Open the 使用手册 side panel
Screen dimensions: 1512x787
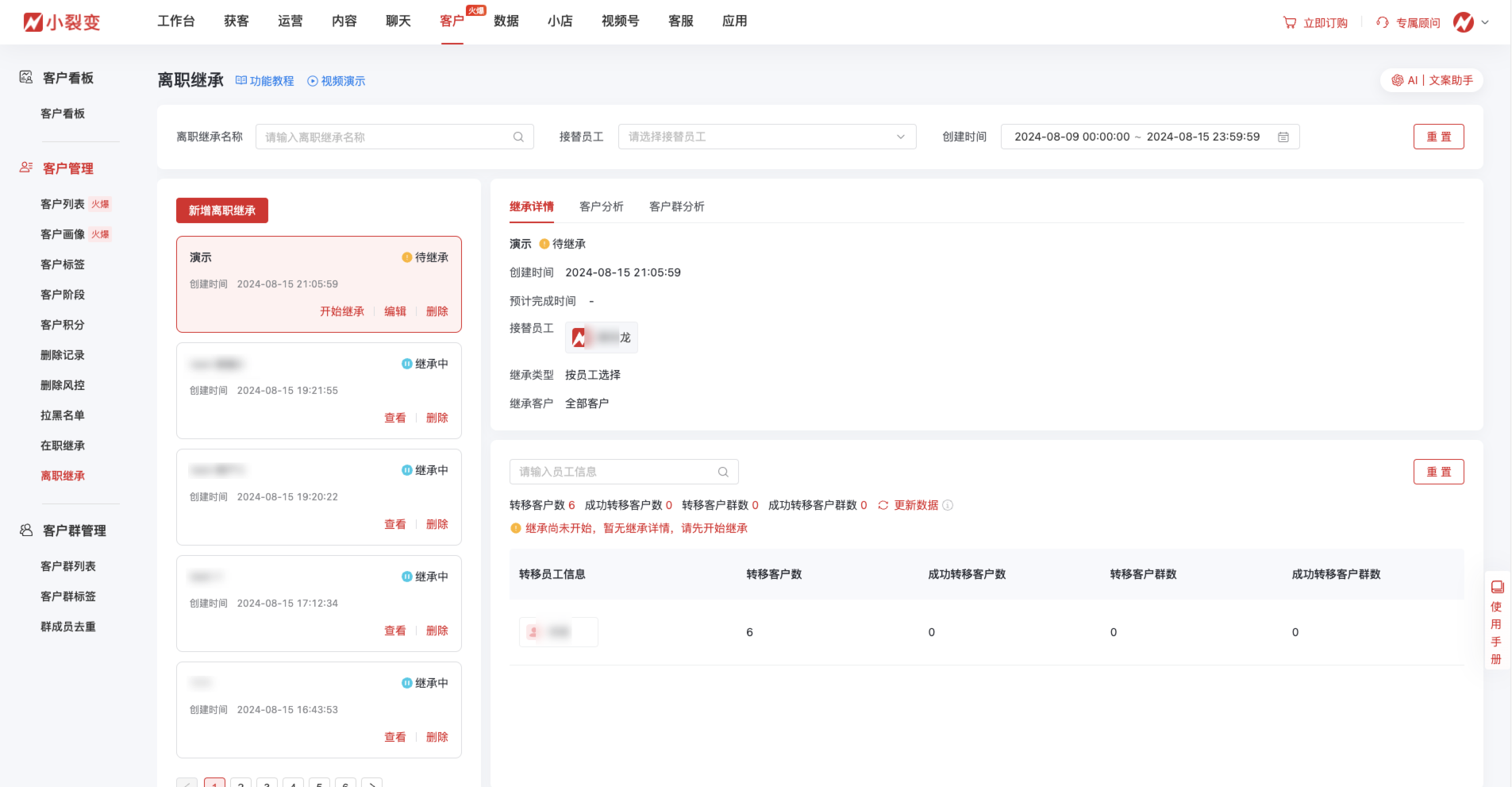(x=1497, y=622)
